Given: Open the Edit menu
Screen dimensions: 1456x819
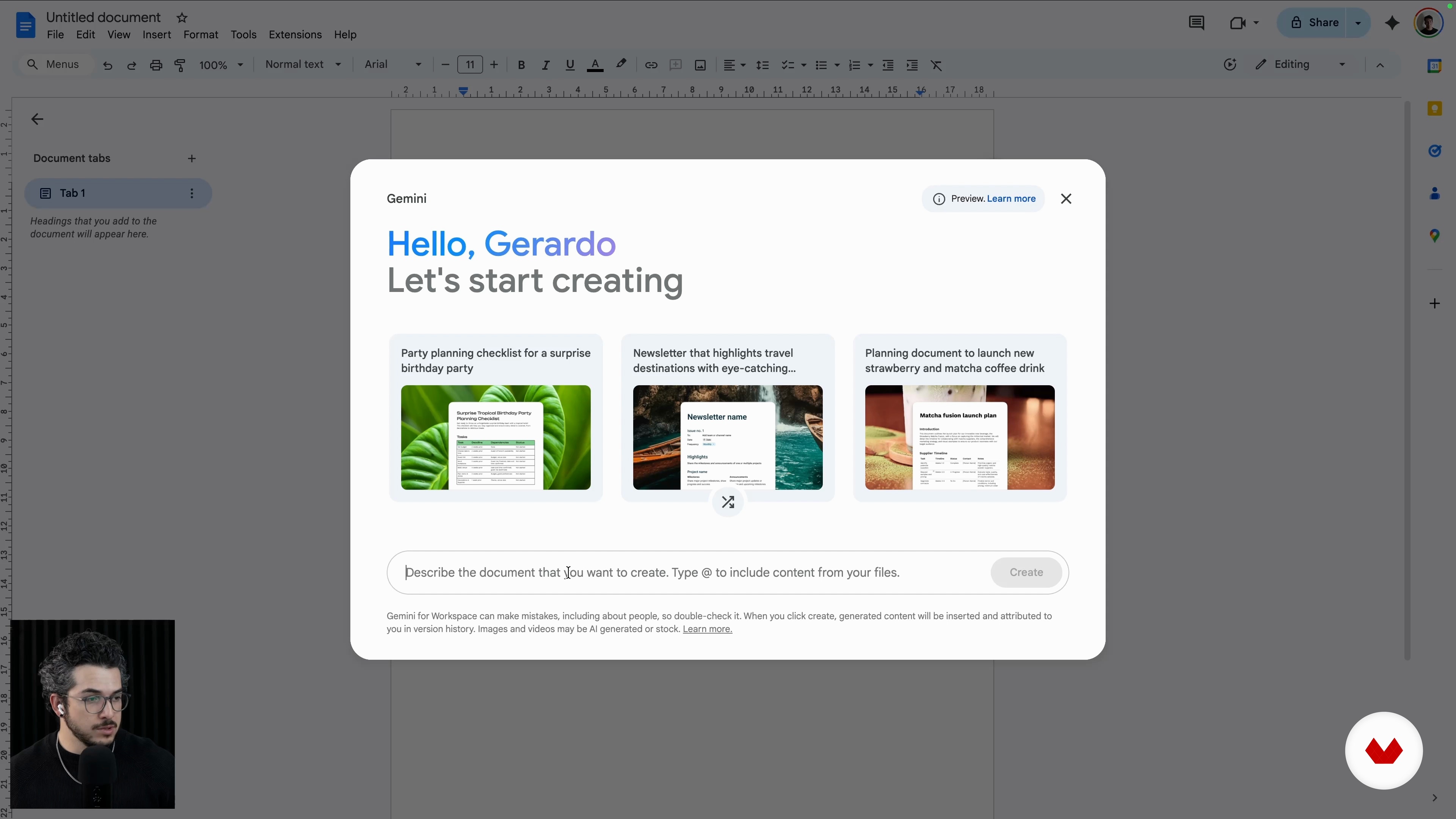Looking at the screenshot, I should coord(85,35).
